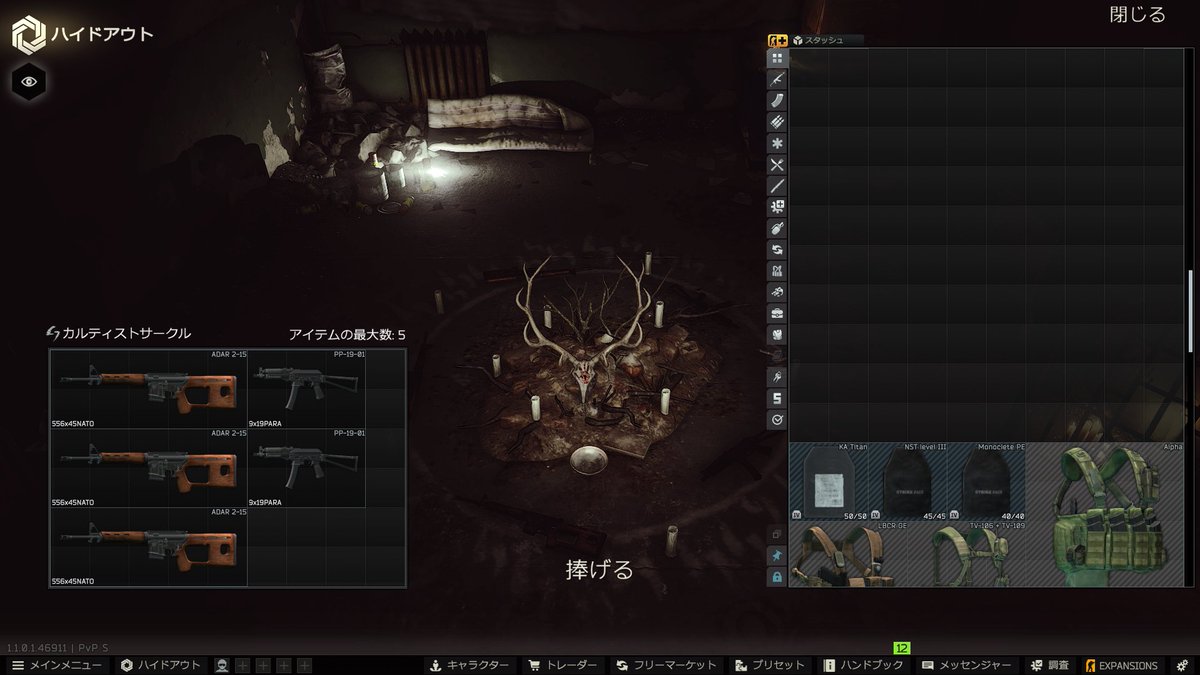Screen dimensions: 1200x675
Task: Click the Hideout logo icon at top
Action: (27, 34)
